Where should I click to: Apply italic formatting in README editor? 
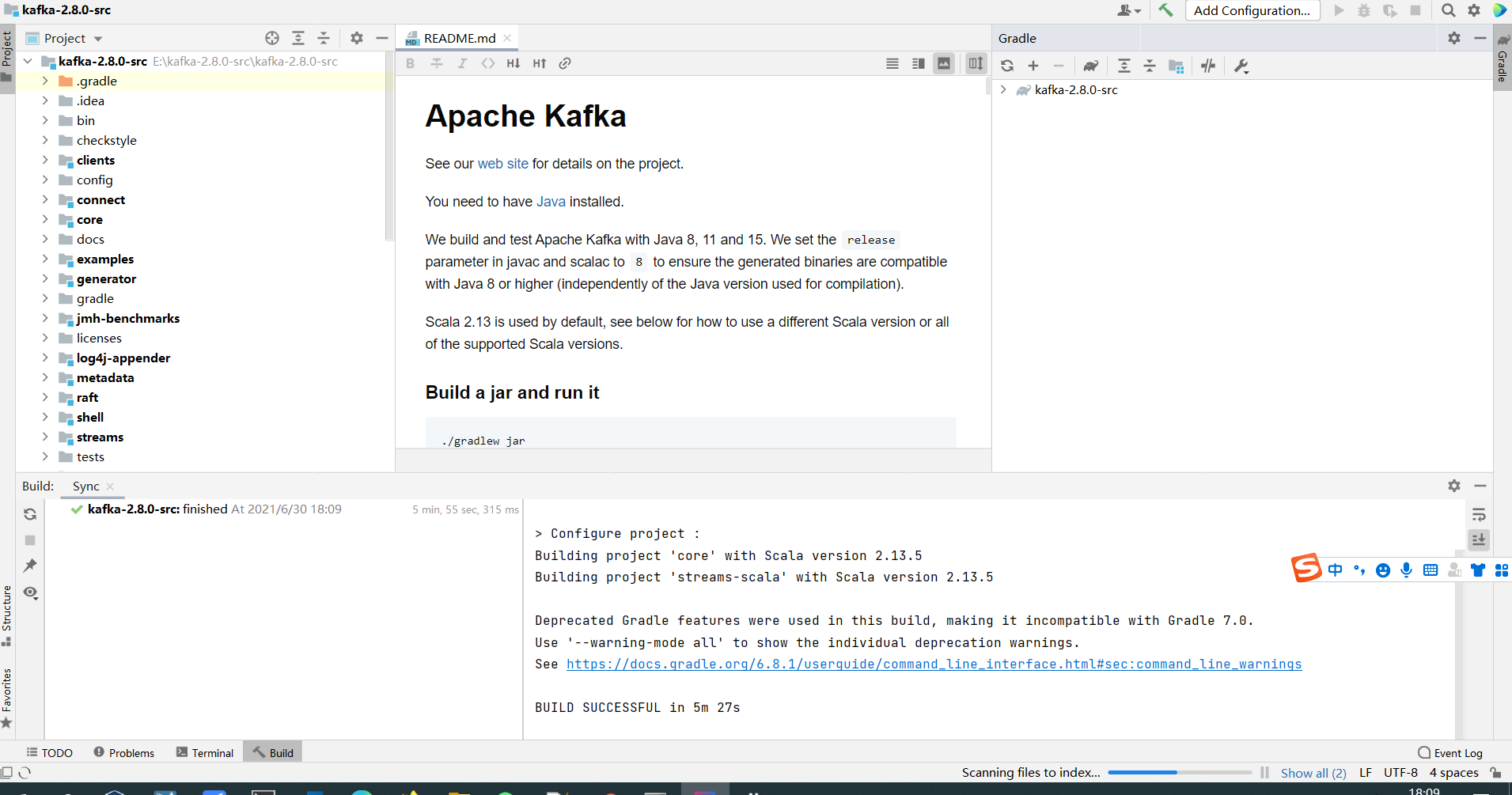point(462,63)
